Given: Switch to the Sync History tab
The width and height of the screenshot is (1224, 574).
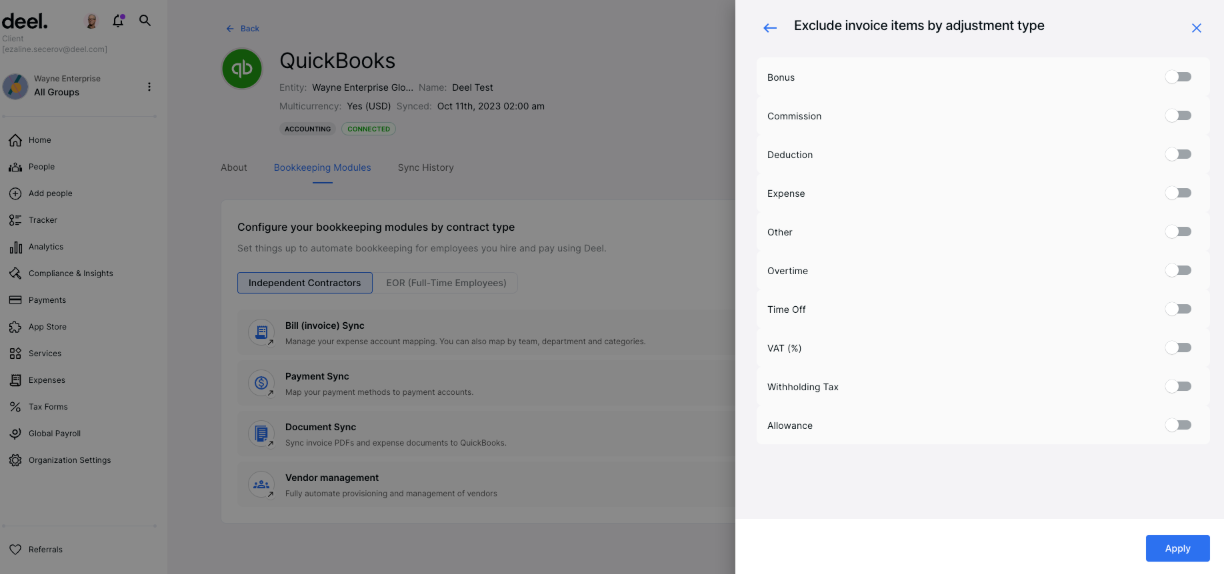Looking at the screenshot, I should click(425, 168).
